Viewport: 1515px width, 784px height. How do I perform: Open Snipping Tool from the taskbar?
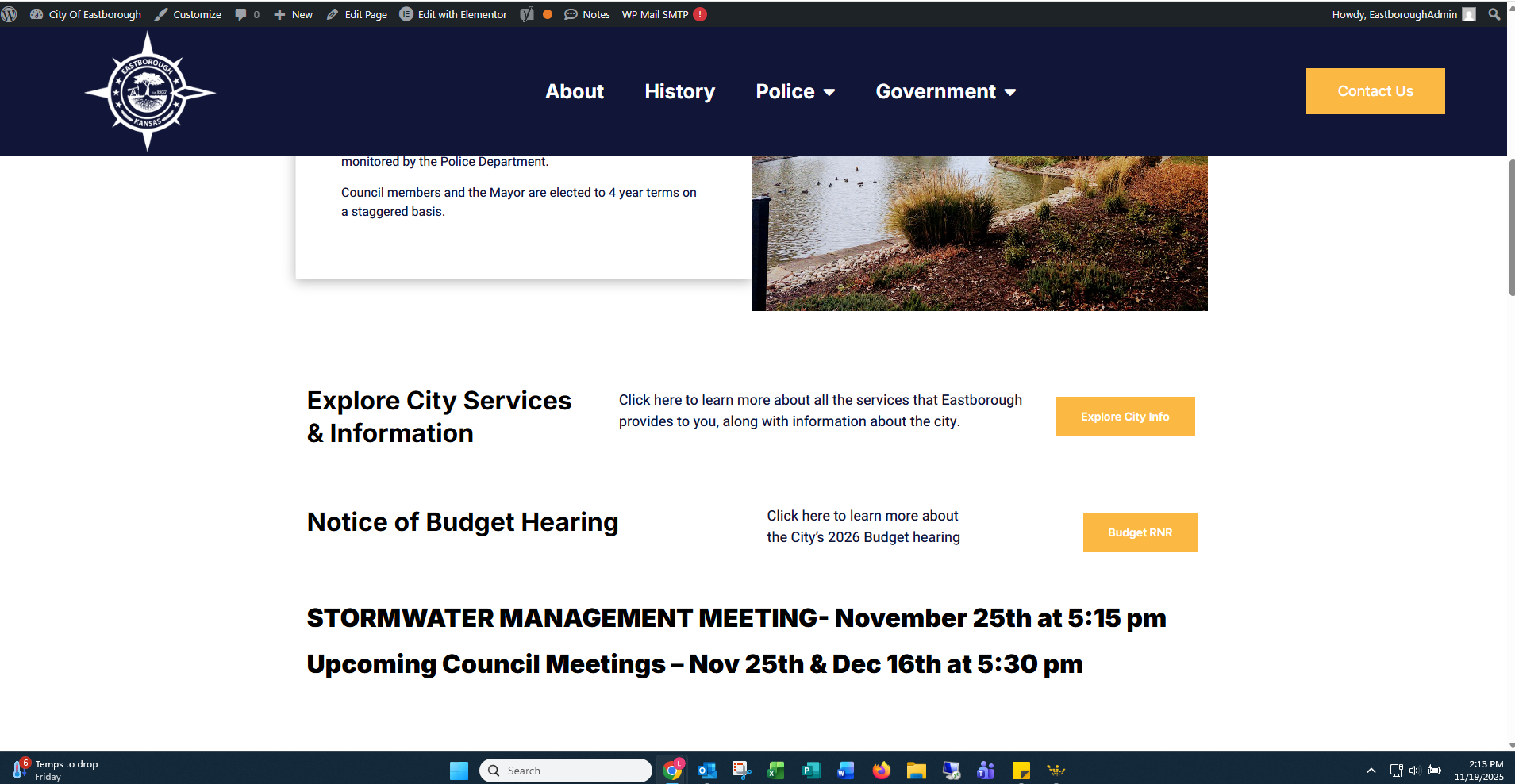pos(741,771)
